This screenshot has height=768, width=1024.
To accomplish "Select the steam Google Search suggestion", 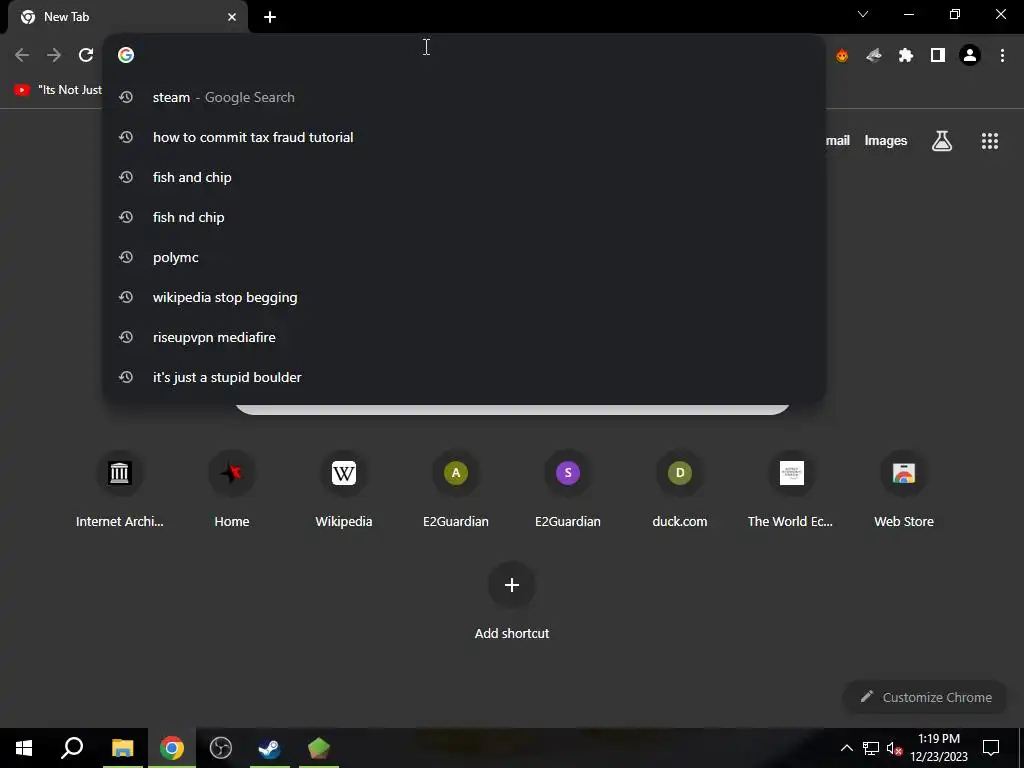I will pos(464,97).
